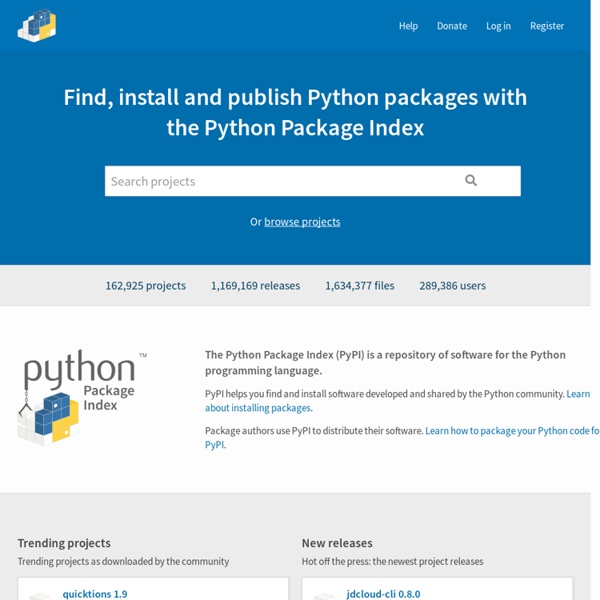This screenshot has height=600, width=600.
Task: Open Learn about installing packages link
Action: (x=258, y=408)
